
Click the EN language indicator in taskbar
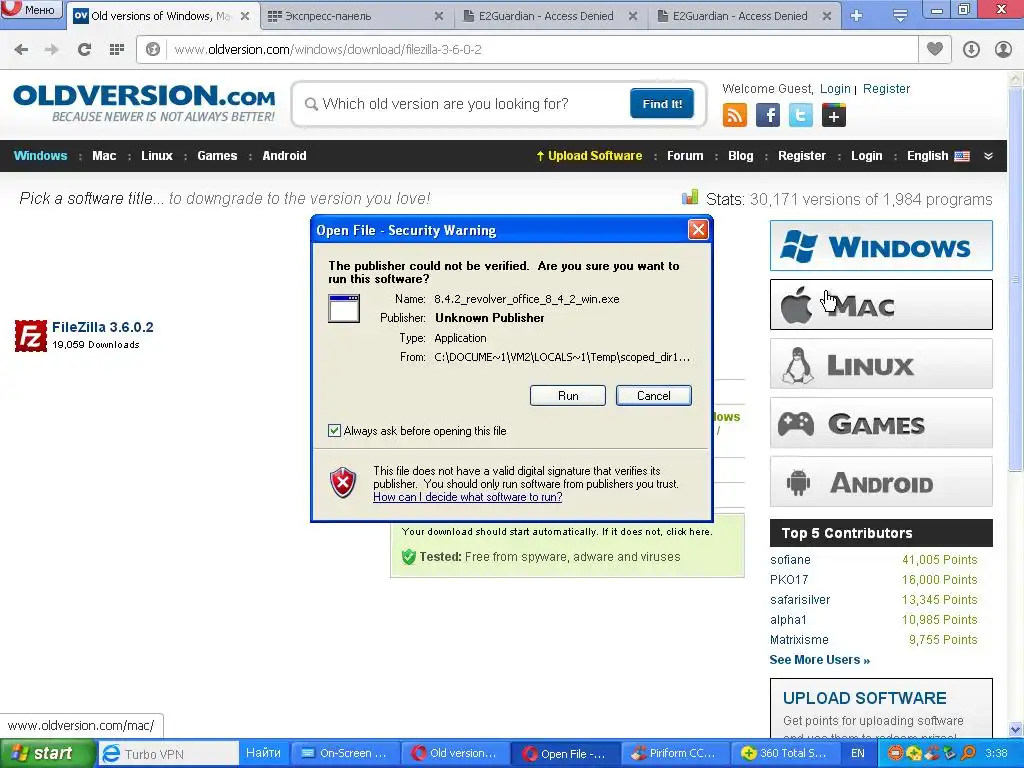[857, 753]
